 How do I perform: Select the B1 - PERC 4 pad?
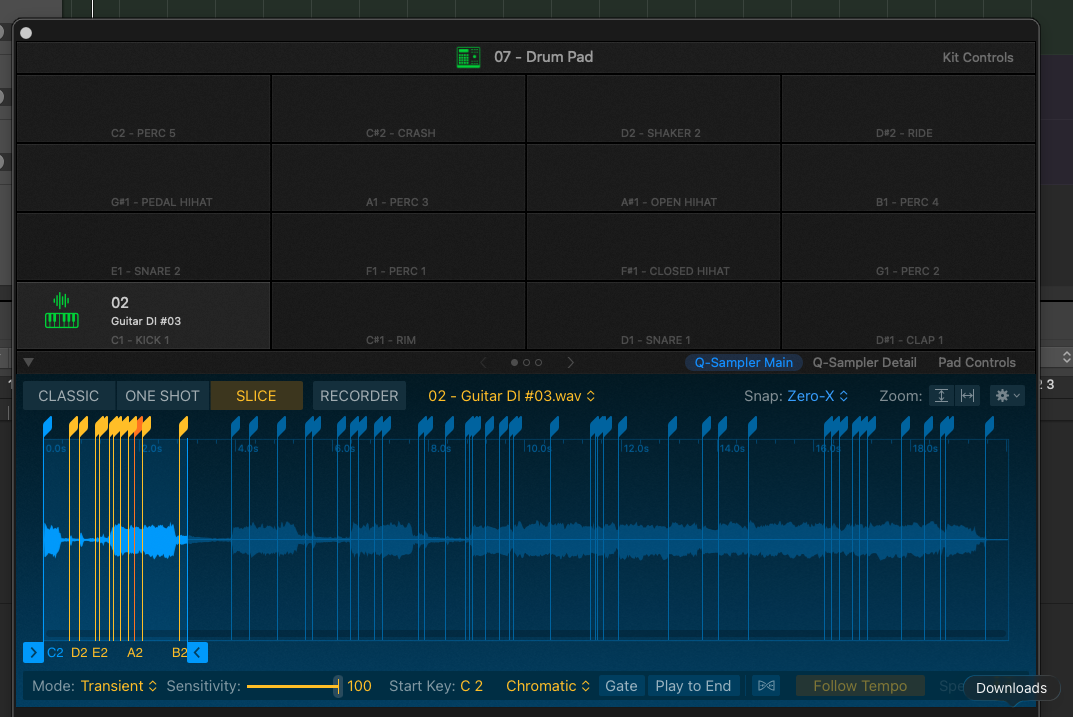[908, 178]
